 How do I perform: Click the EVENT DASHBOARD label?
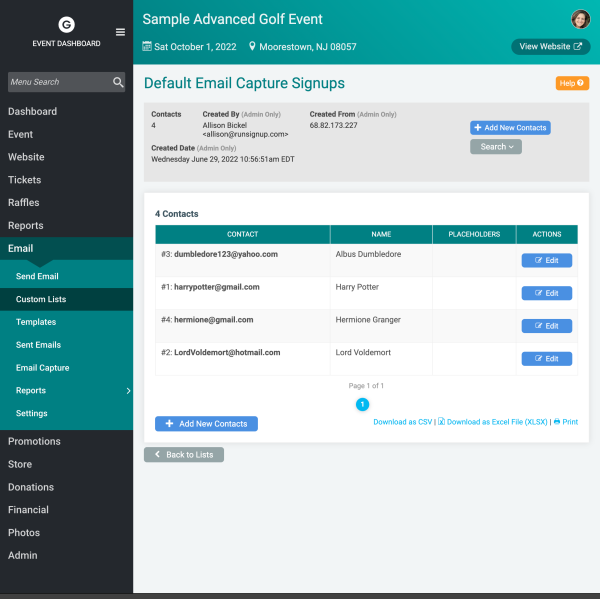pos(66,44)
